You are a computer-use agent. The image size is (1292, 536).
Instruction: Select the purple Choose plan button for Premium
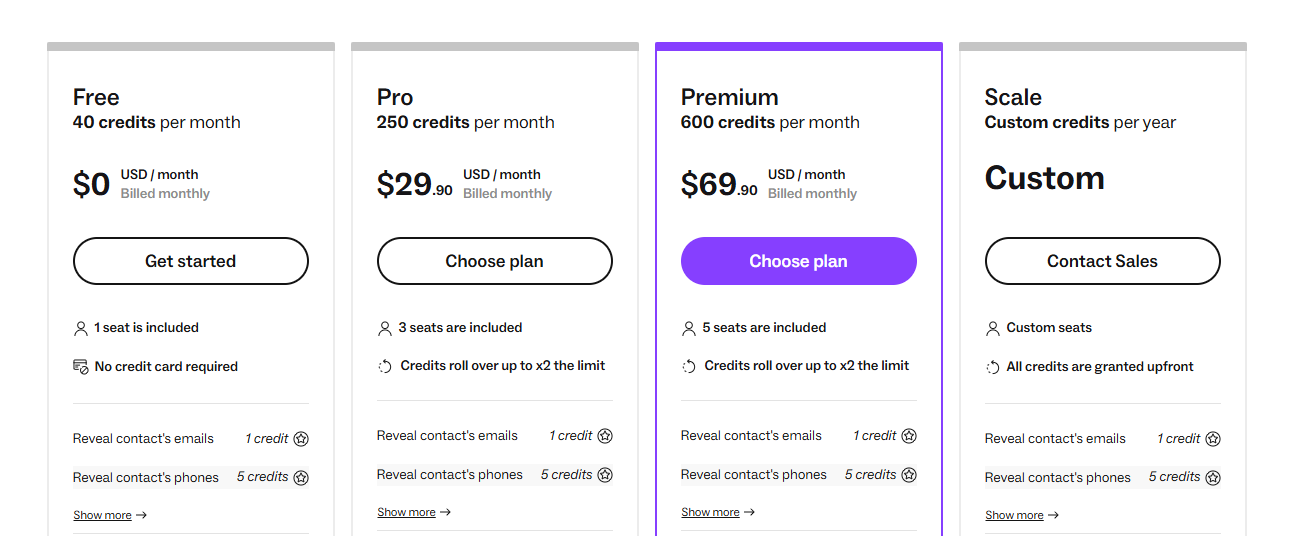pyautogui.click(x=798, y=261)
